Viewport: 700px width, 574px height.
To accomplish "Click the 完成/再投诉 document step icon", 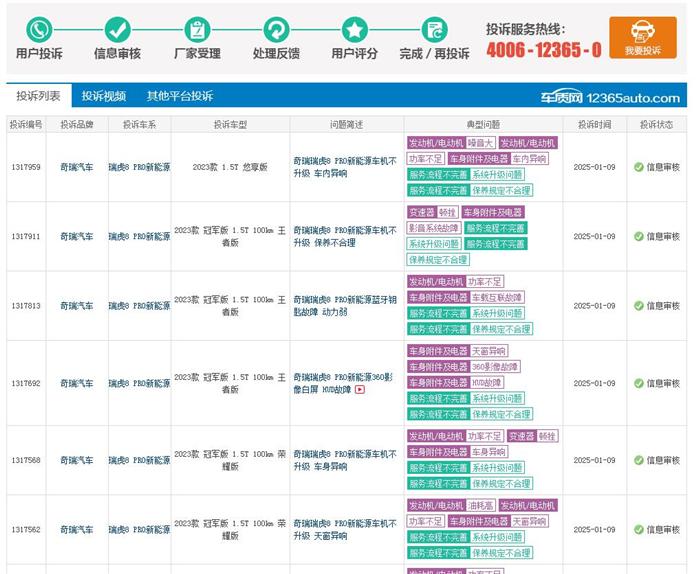I will [434, 30].
